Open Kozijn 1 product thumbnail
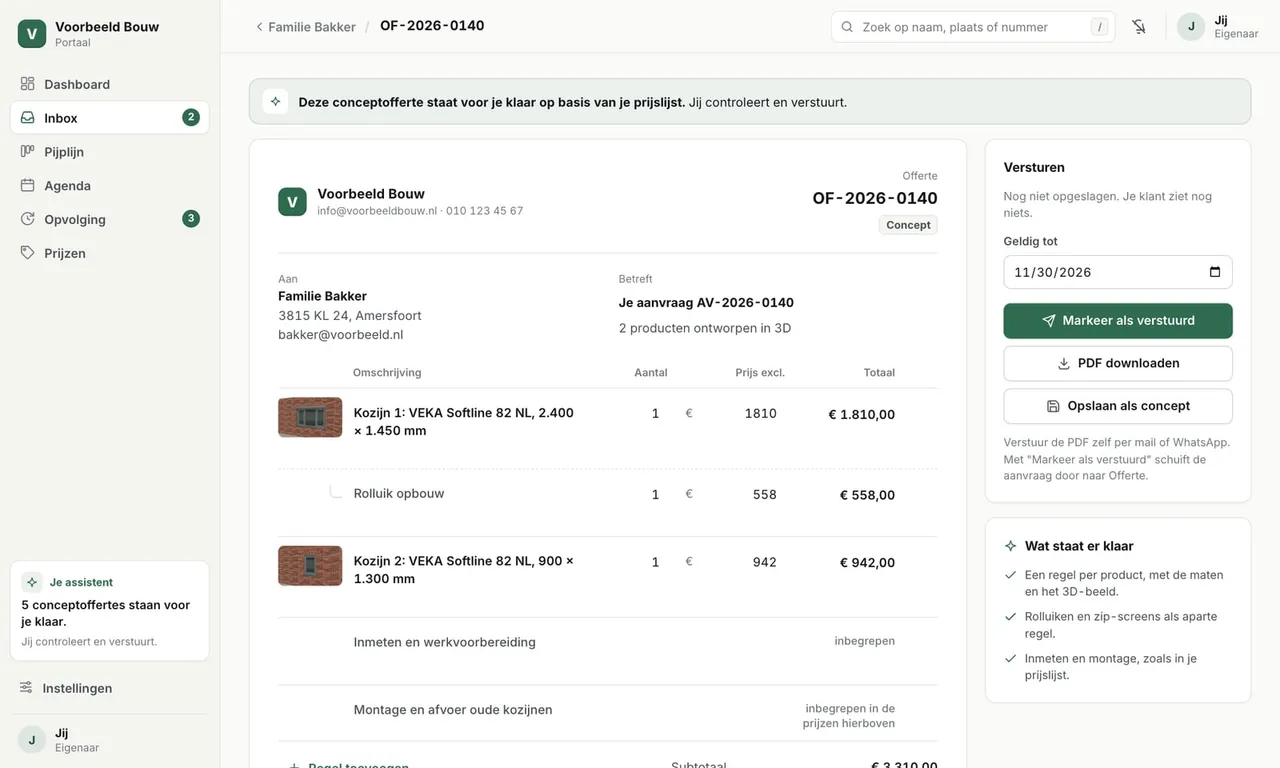 pos(310,417)
